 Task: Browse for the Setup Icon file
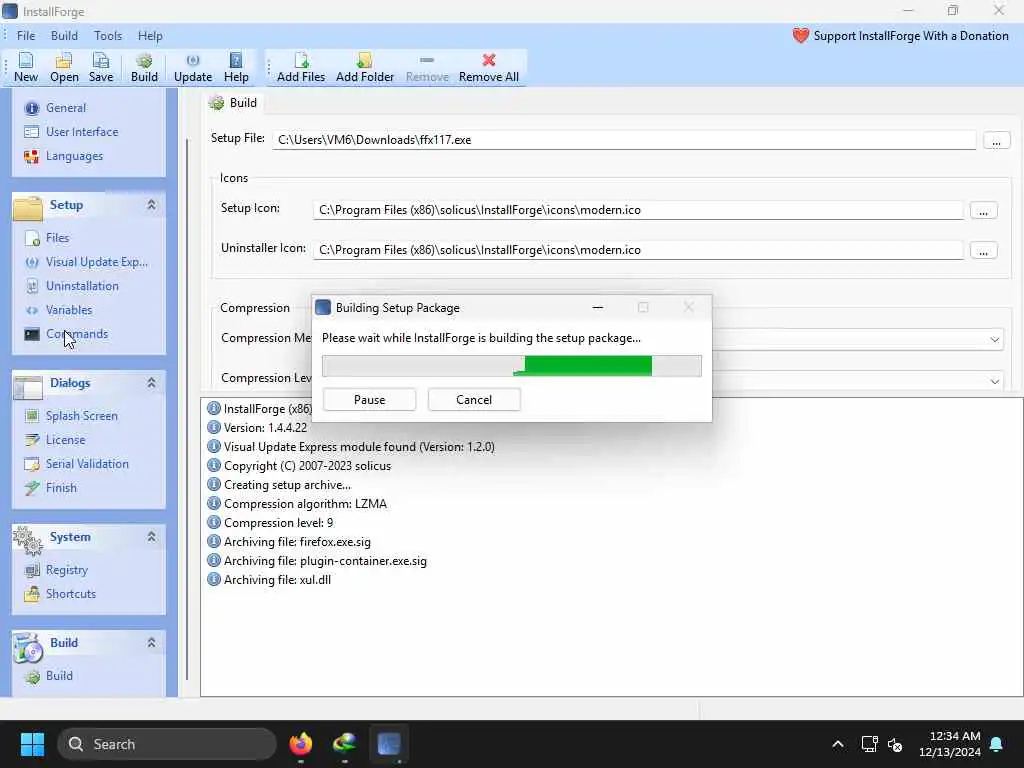(x=983, y=211)
